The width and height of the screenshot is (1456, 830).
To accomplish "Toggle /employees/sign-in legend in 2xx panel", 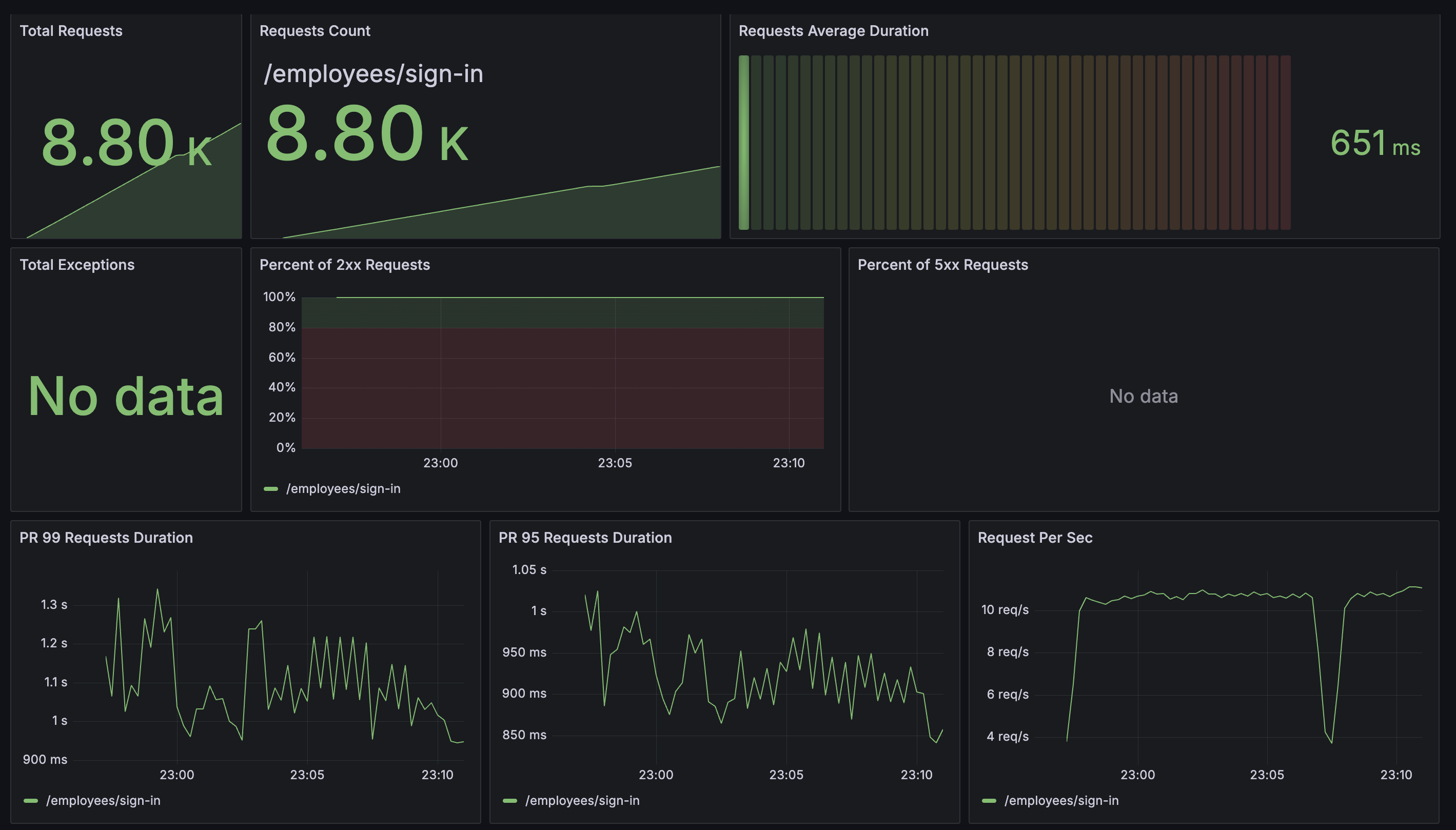I will click(x=343, y=488).
